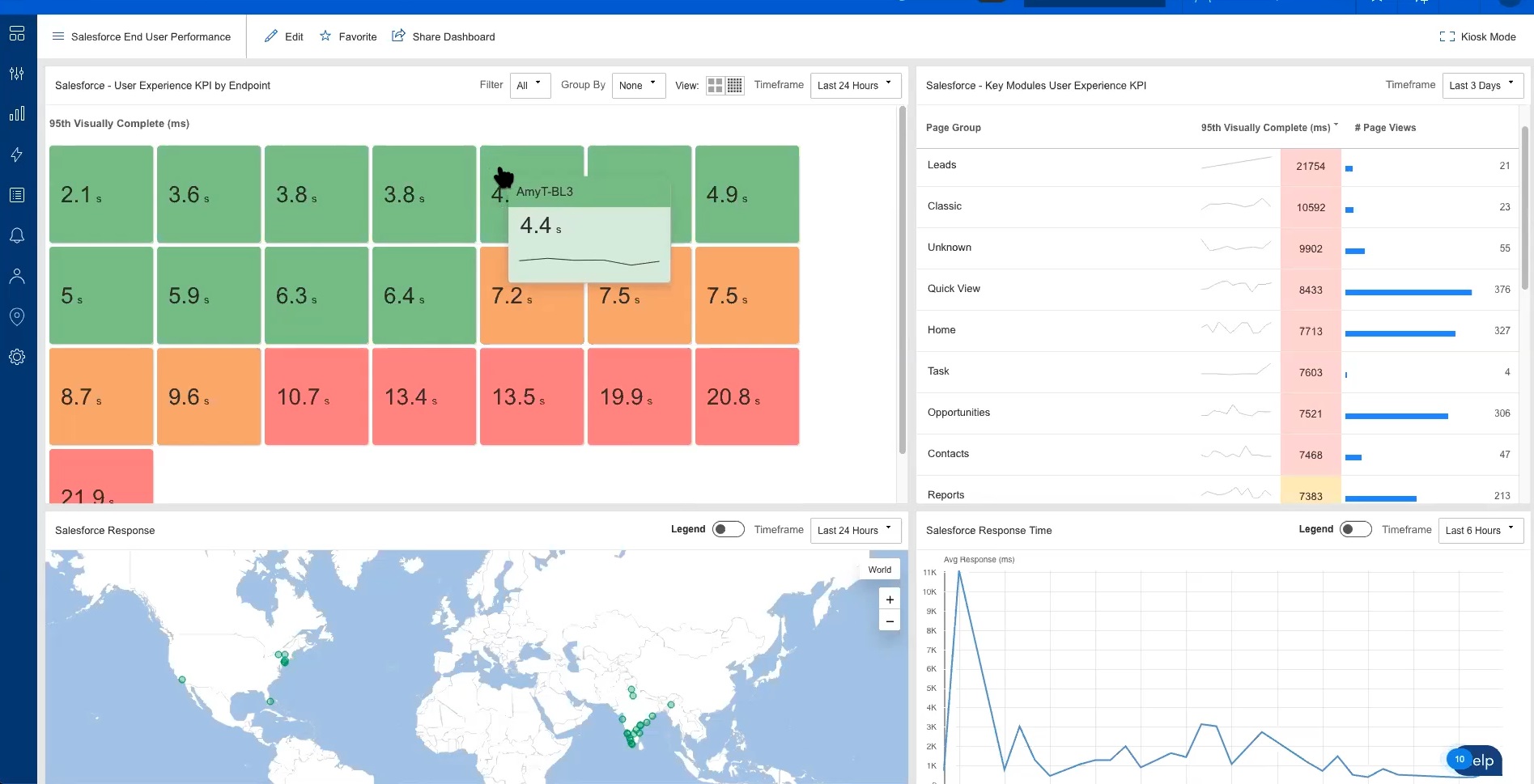Click the Edit pencil icon
The width and height of the screenshot is (1534, 784).
tap(271, 36)
